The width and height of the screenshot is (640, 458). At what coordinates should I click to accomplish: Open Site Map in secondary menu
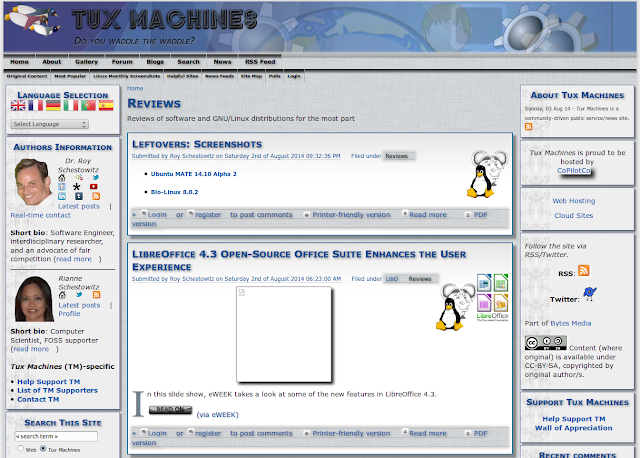[x=251, y=76]
